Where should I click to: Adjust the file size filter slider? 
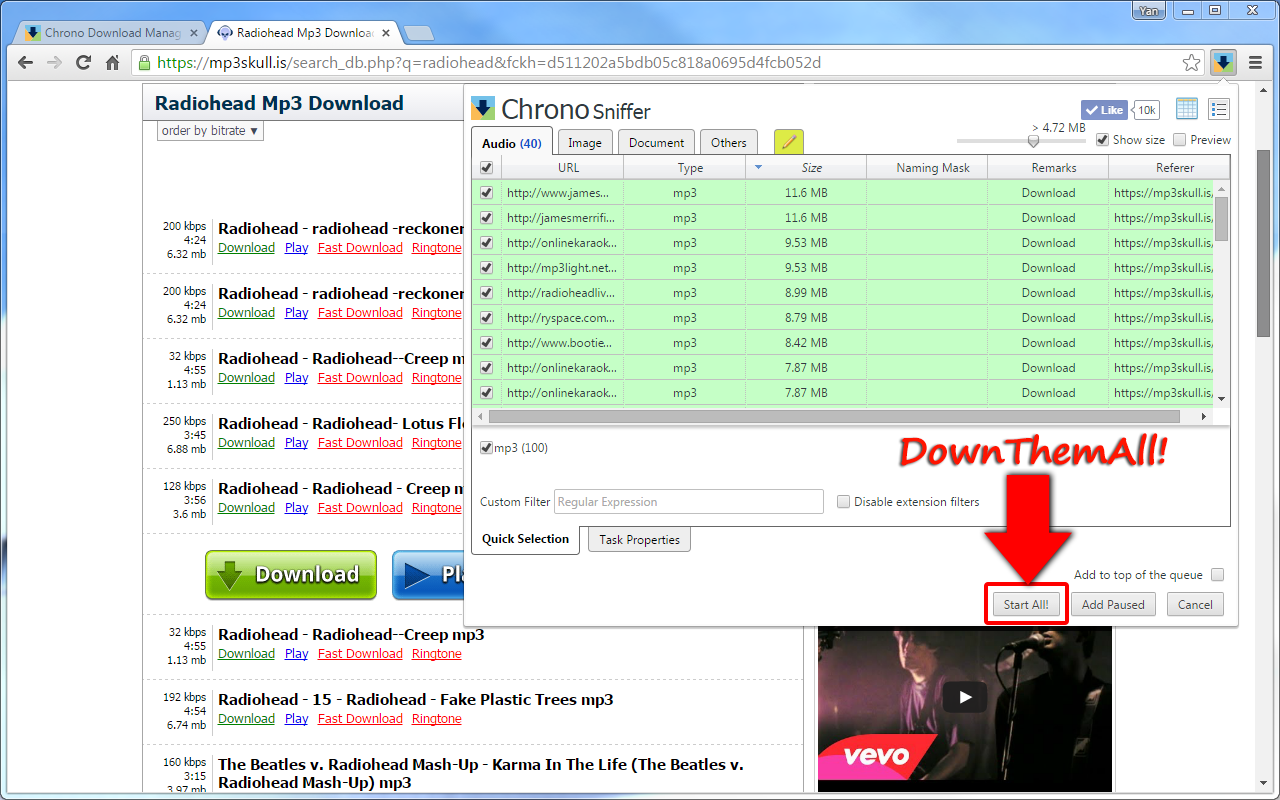[1033, 141]
